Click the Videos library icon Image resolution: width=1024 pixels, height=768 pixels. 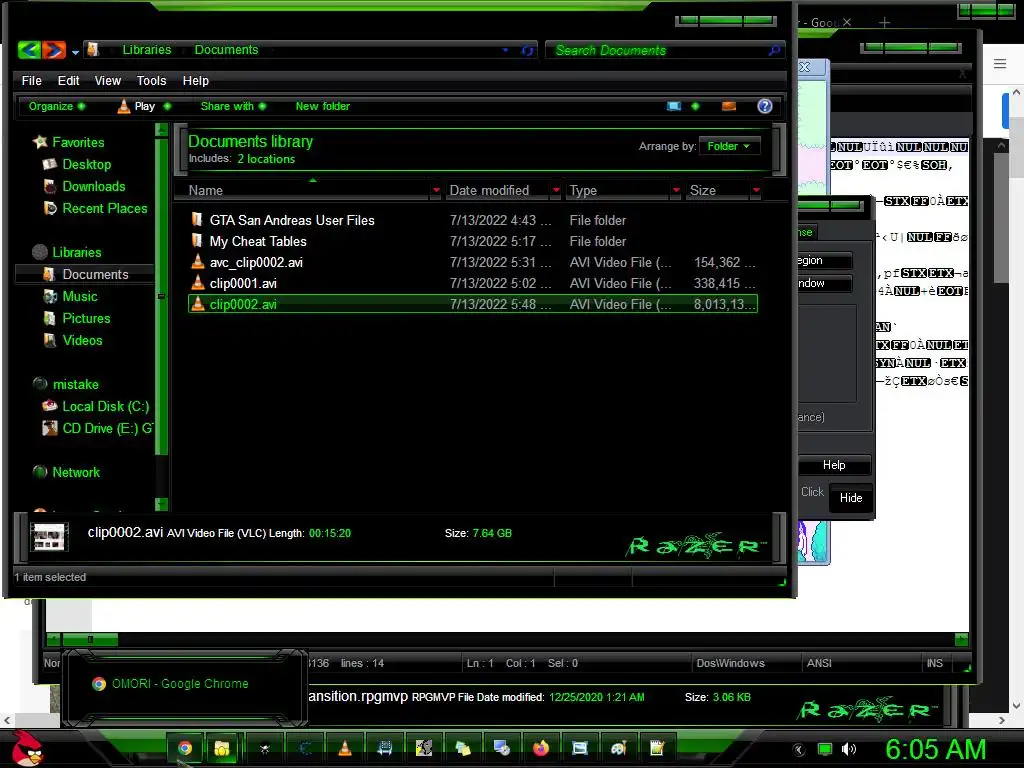[x=50, y=340]
